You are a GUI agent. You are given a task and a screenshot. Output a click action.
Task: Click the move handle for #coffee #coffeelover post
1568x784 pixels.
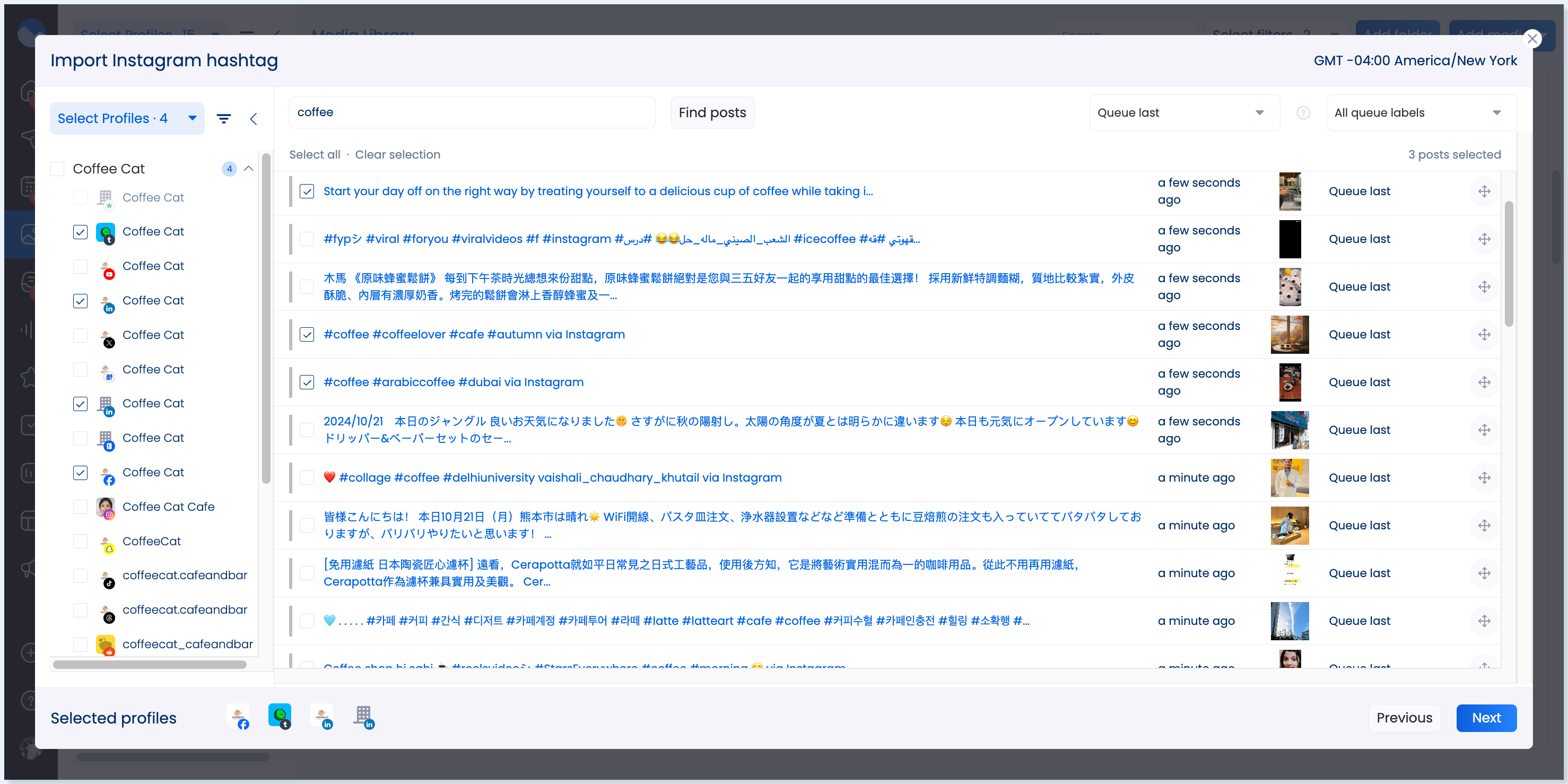click(x=1485, y=335)
